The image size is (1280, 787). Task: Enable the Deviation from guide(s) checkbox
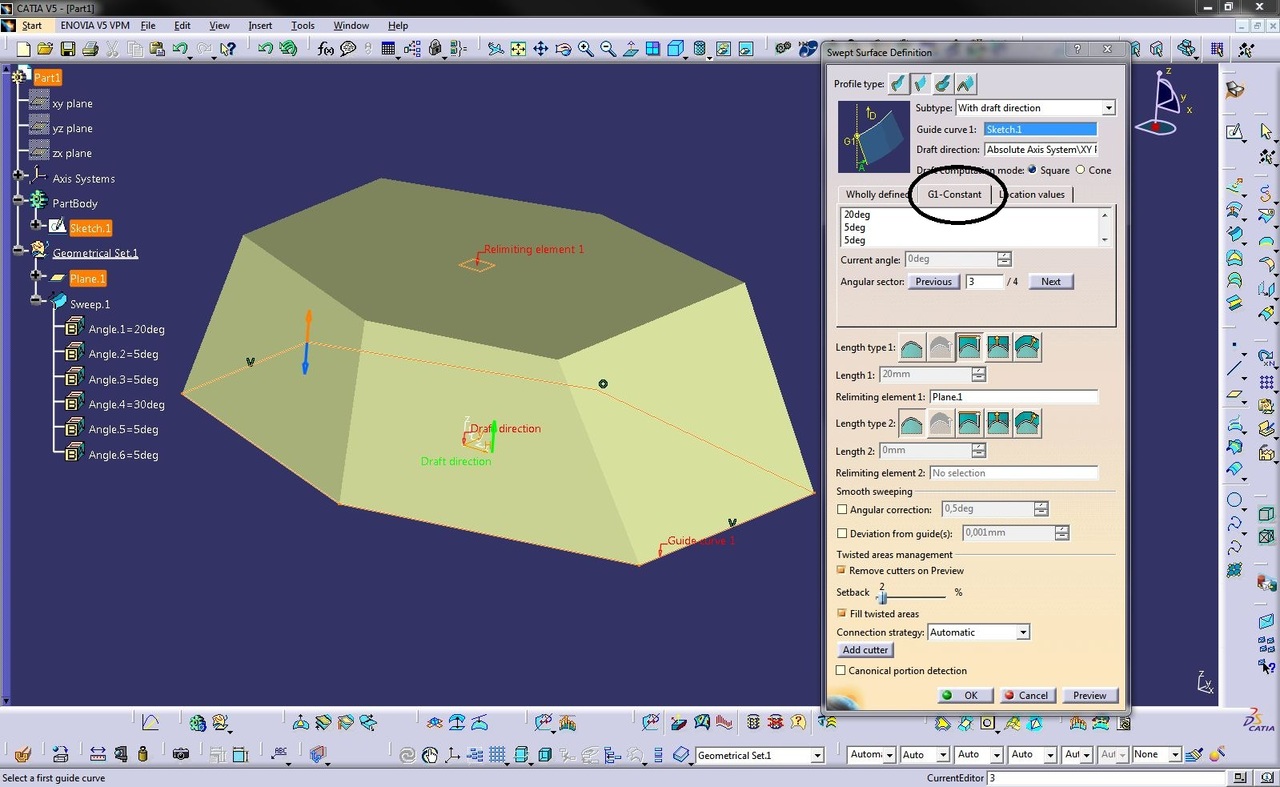tap(842, 534)
